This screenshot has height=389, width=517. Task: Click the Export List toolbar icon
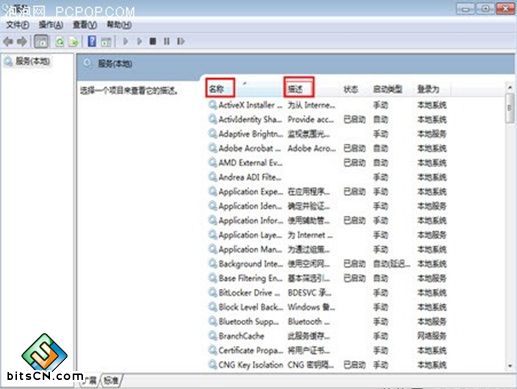point(74,42)
